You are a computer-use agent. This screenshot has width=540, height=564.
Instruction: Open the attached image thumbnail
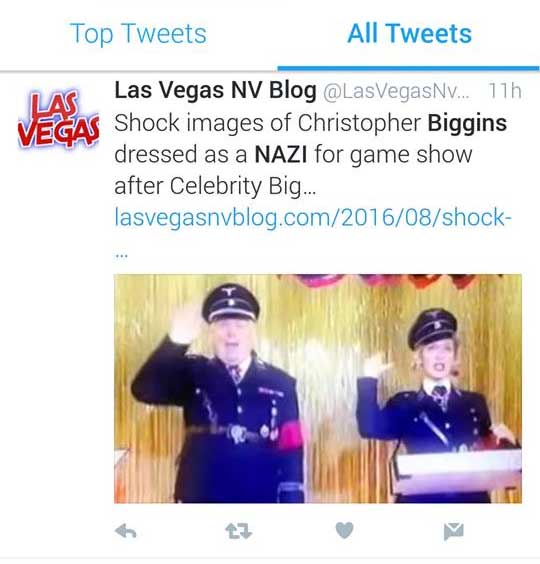tap(318, 388)
